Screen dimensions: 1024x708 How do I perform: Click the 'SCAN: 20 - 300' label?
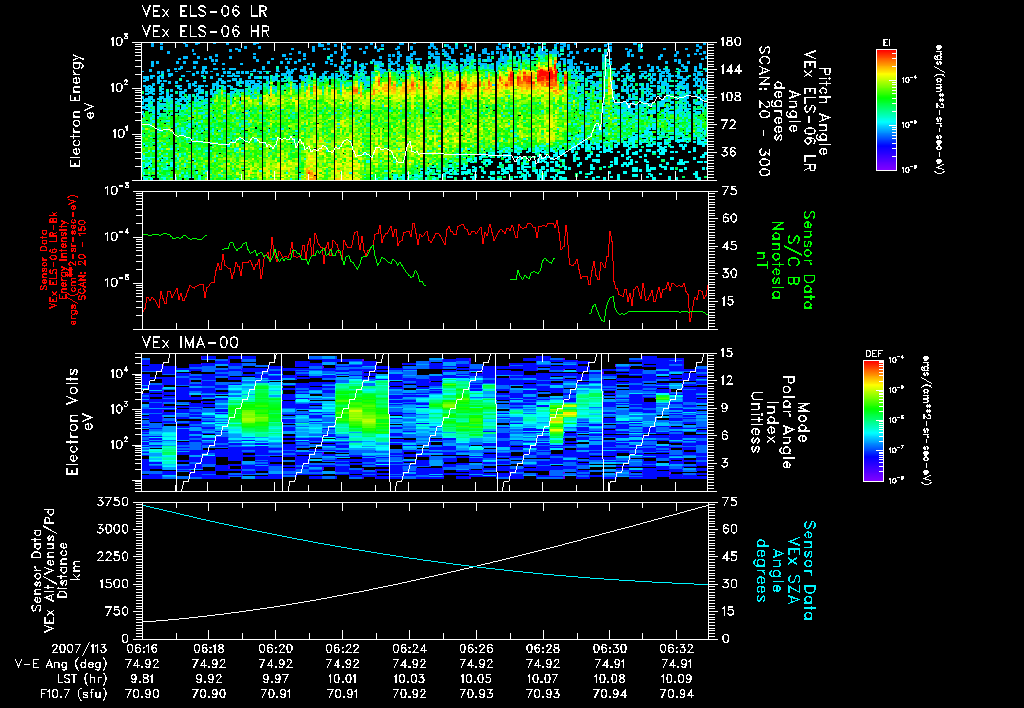[x=764, y=110]
